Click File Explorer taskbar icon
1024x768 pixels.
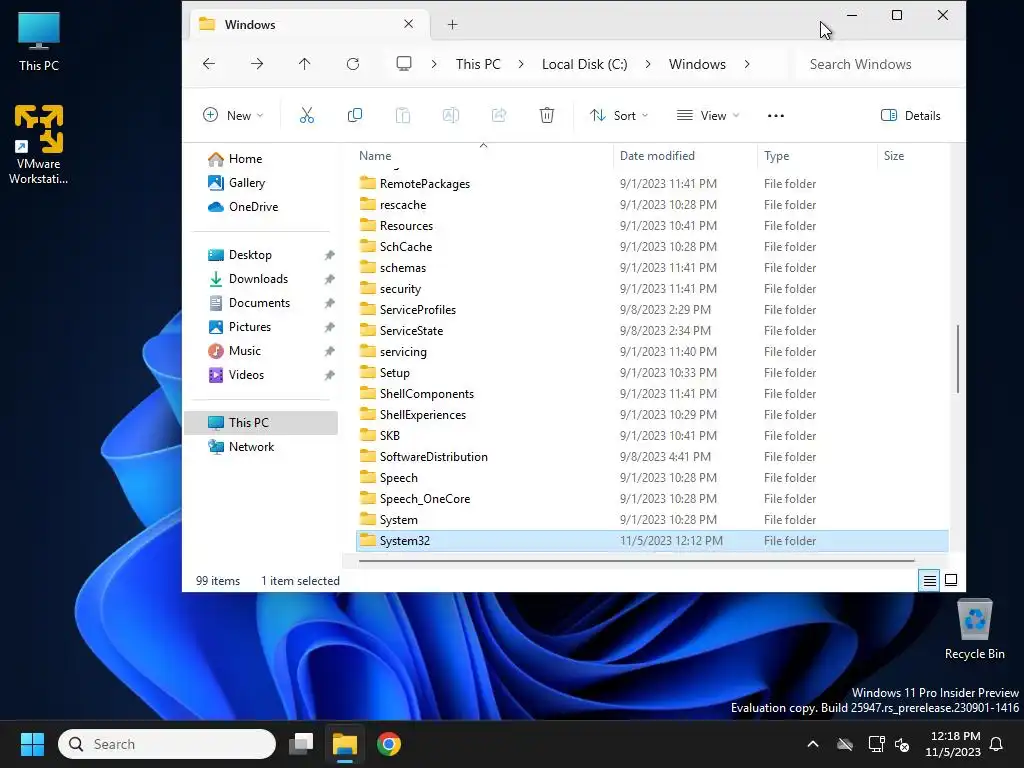(x=345, y=744)
